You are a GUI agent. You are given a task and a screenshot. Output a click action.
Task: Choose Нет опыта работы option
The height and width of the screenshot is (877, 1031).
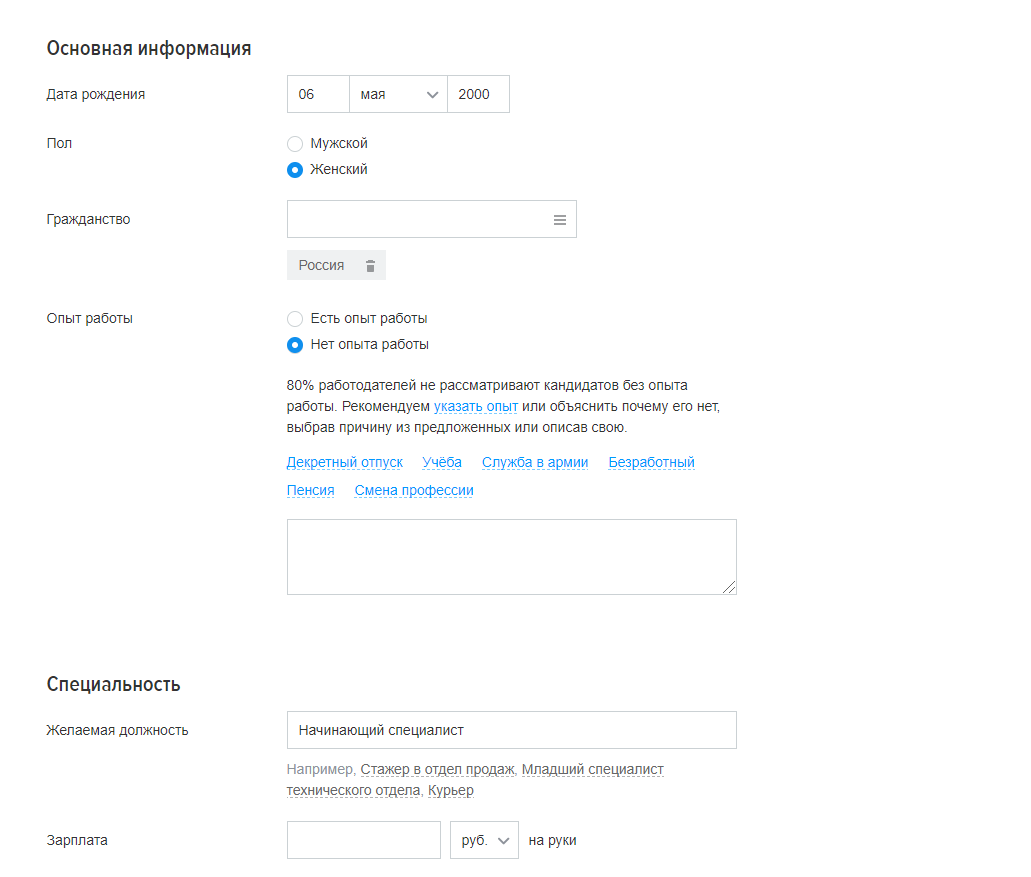click(x=295, y=345)
